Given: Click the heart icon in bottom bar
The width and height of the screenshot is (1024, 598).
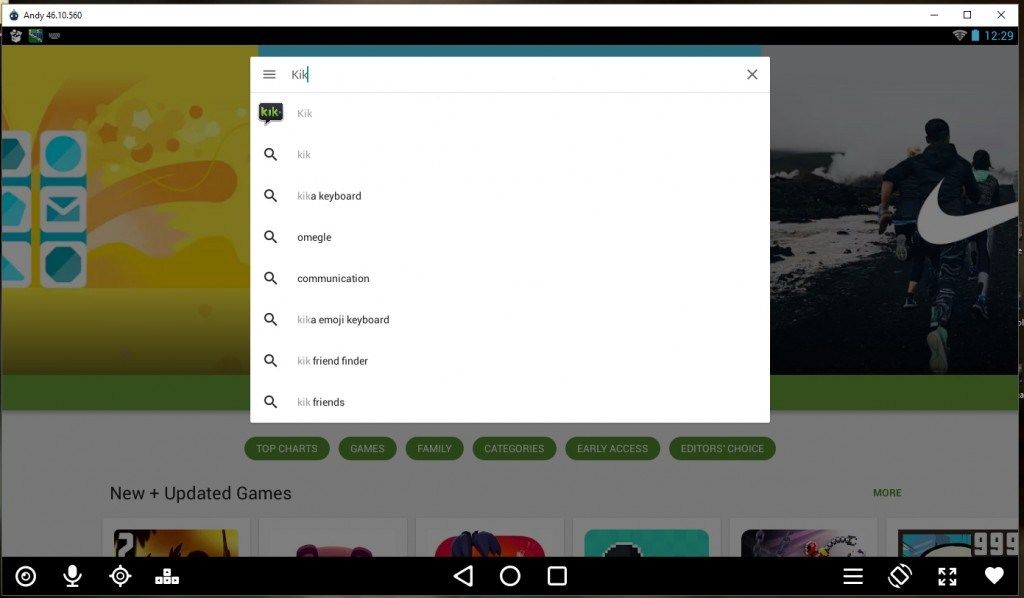Looking at the screenshot, I should (994, 576).
